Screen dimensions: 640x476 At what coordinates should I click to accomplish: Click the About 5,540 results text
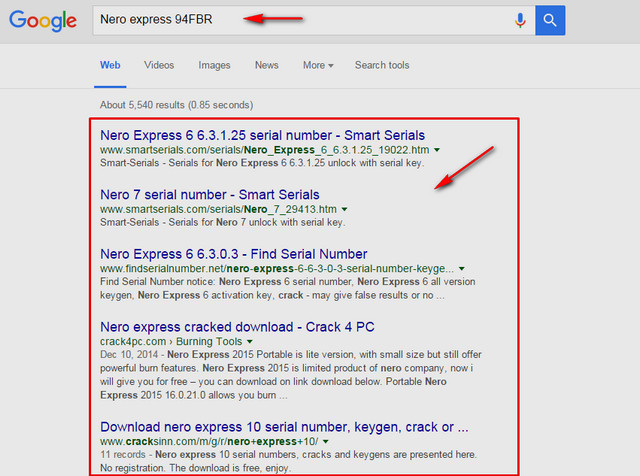(x=176, y=105)
